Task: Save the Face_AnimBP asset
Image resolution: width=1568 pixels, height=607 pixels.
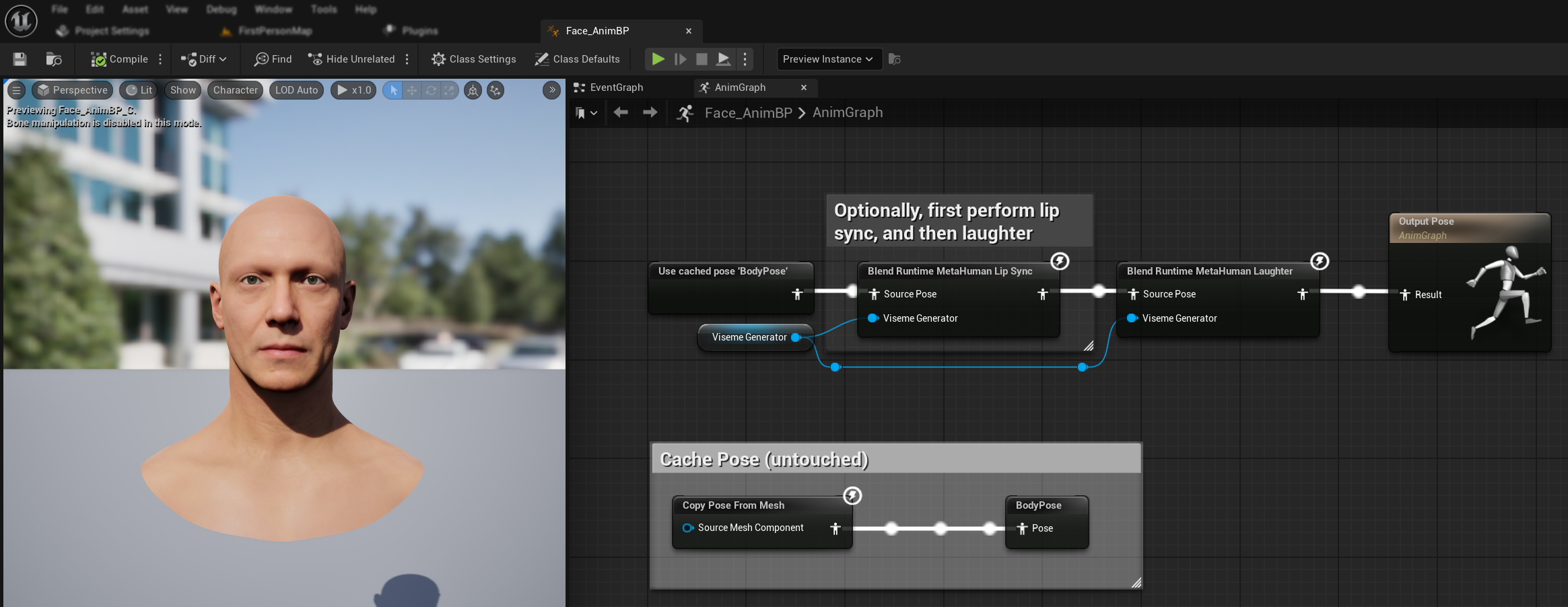Action: 20,59
